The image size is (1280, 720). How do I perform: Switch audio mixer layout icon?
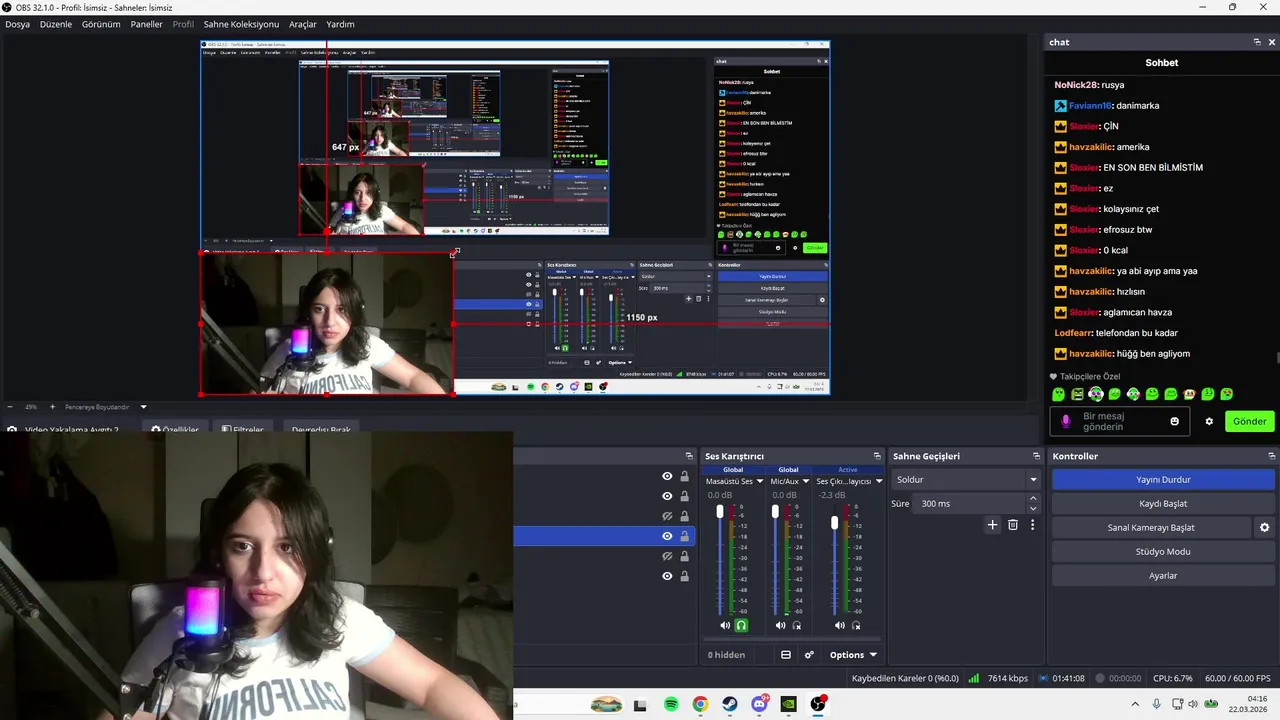(786, 655)
